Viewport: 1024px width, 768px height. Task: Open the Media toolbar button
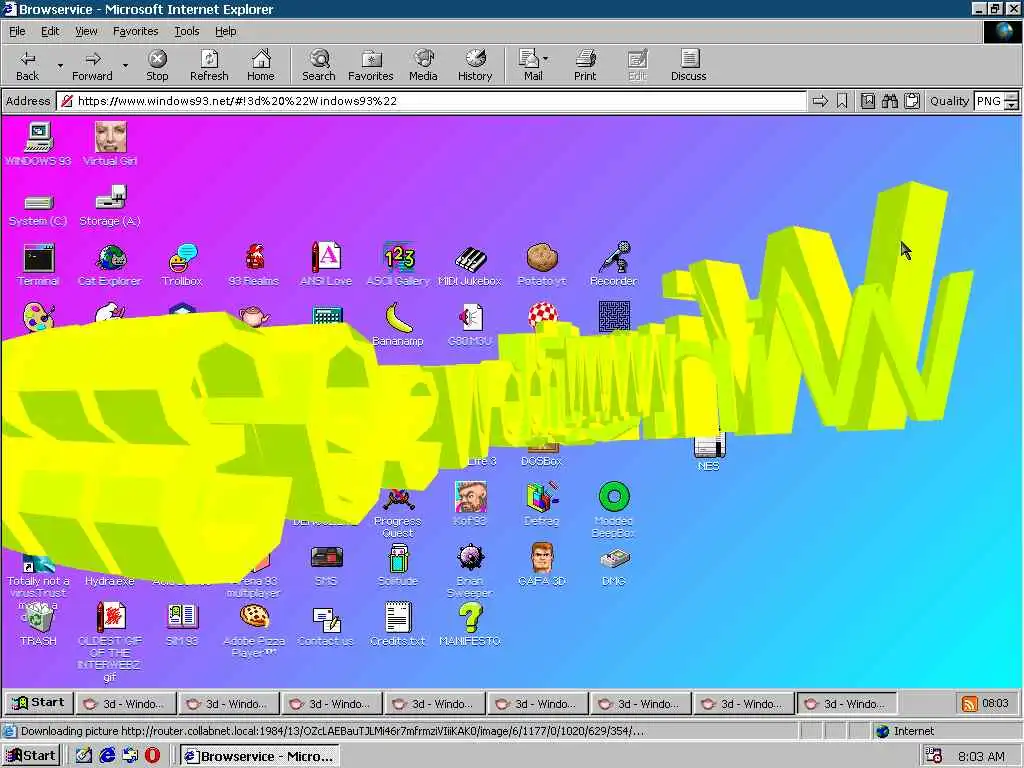(423, 65)
